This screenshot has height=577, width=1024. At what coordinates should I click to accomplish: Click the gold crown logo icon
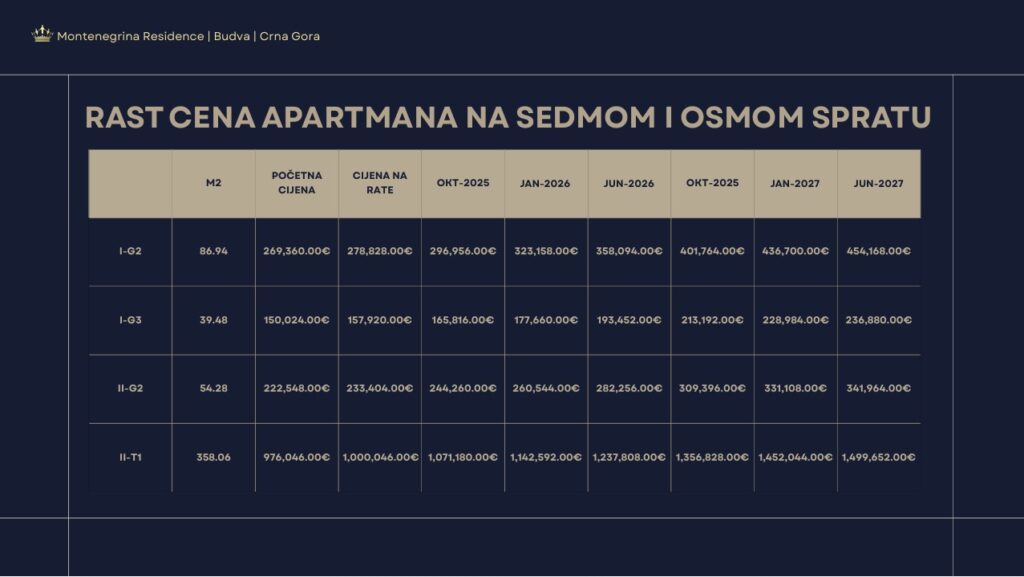42,34
